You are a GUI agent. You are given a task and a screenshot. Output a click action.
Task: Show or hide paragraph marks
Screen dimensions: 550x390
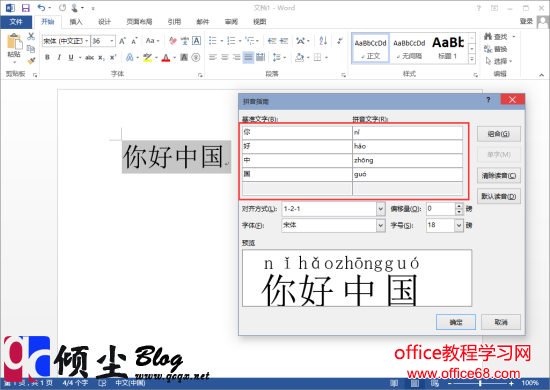340,41
